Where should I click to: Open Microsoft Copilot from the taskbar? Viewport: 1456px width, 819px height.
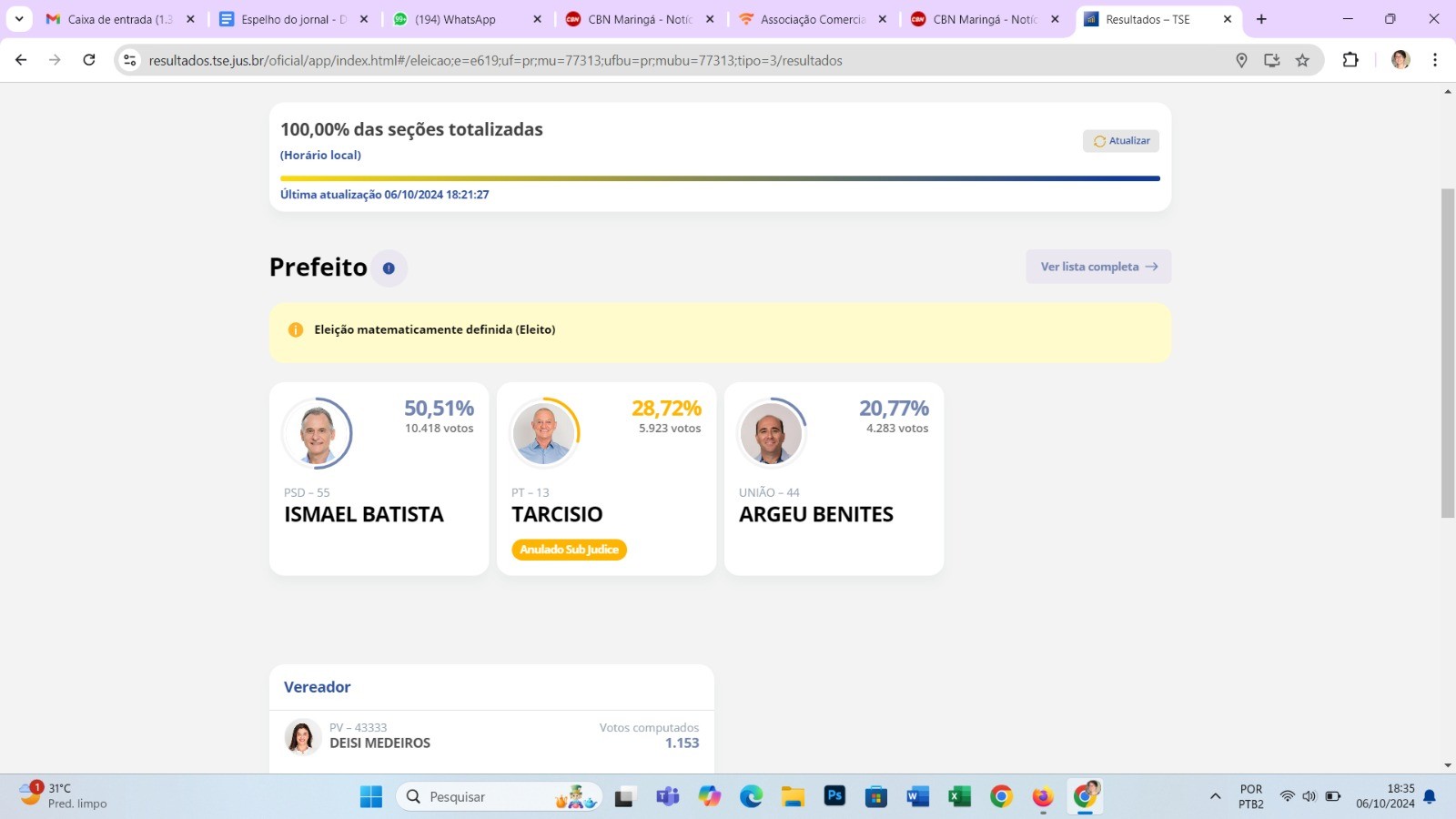coord(709,796)
